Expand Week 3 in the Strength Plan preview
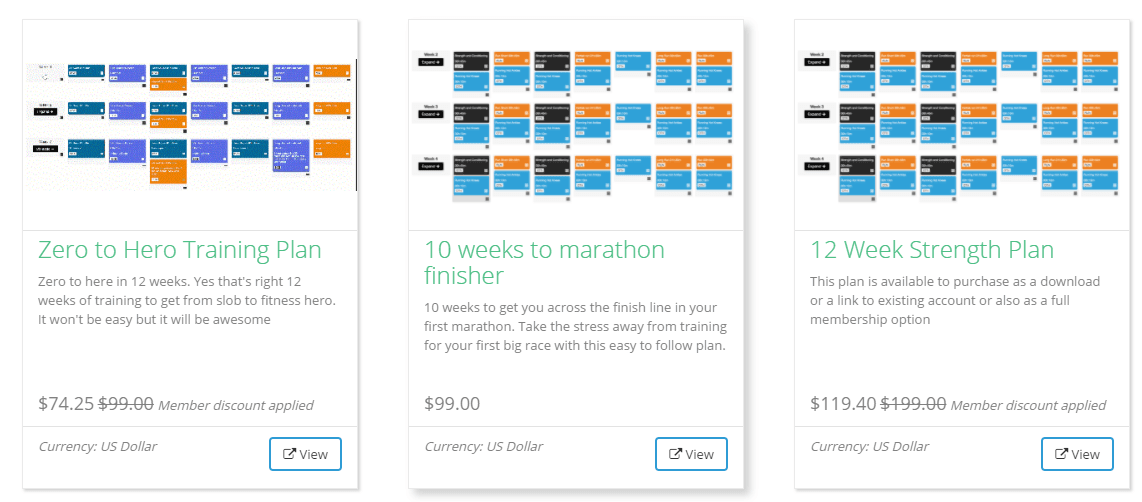1142x502 pixels. 817,114
